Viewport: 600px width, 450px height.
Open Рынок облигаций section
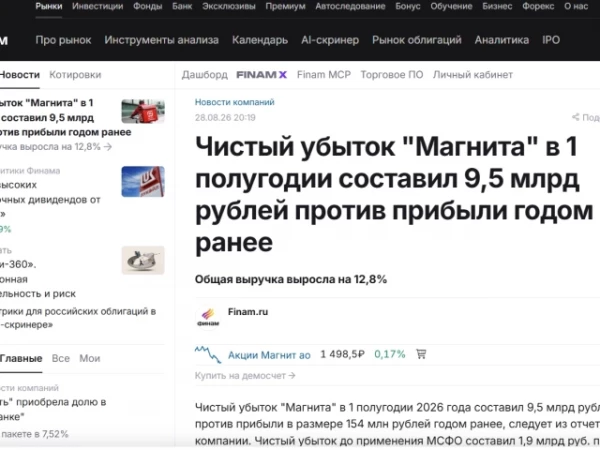417,40
